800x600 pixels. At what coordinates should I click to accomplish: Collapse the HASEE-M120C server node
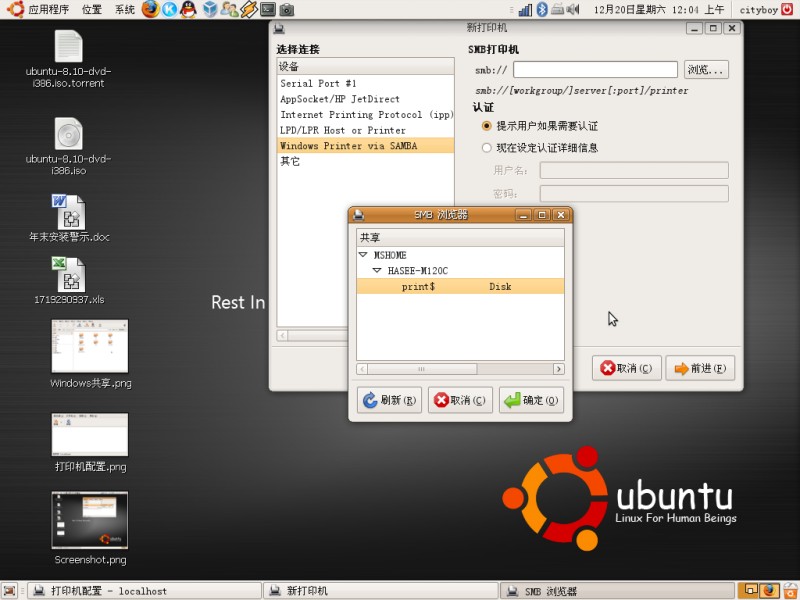point(377,270)
